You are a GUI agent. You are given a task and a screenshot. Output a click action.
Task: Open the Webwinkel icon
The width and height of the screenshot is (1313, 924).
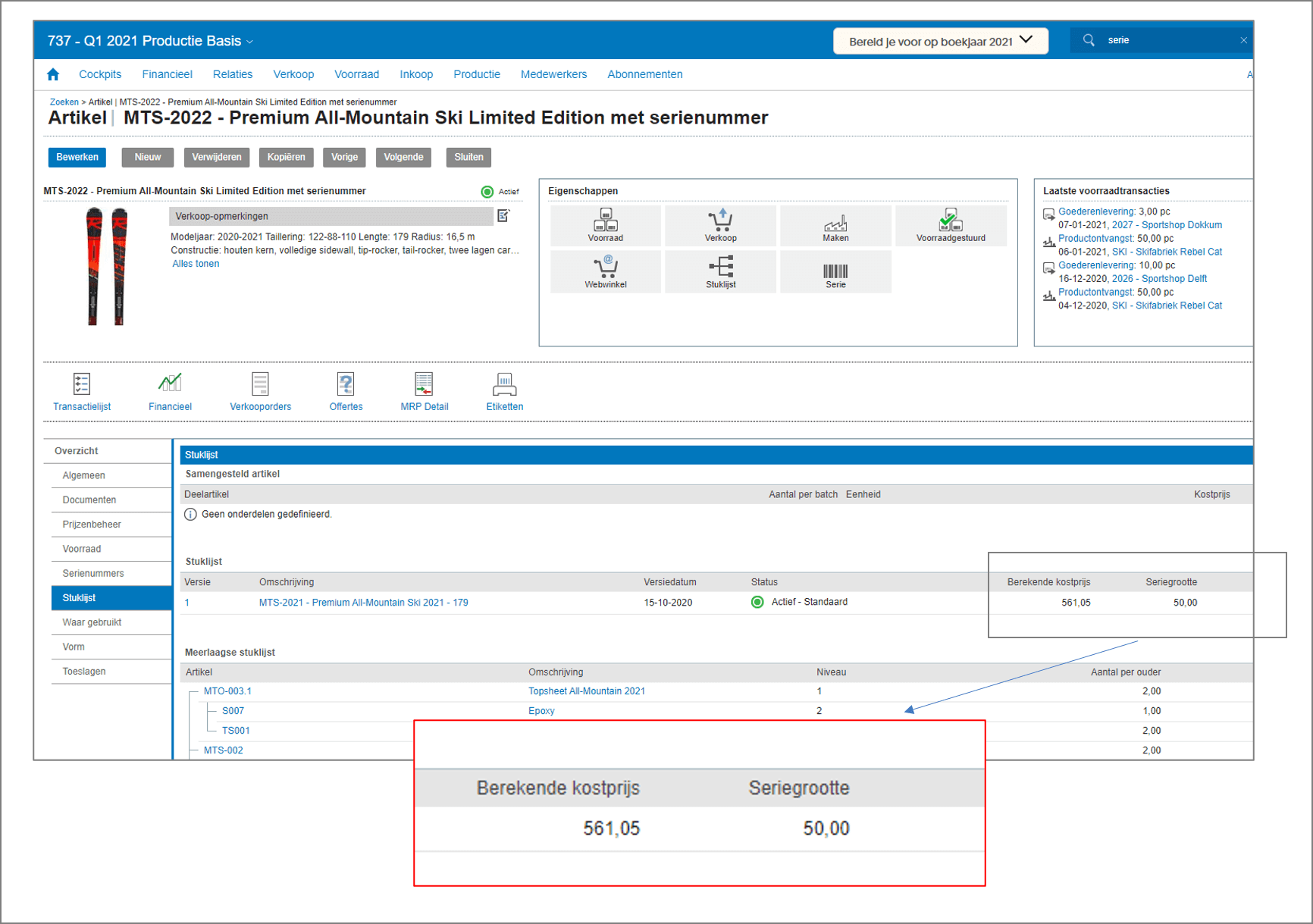tap(605, 271)
